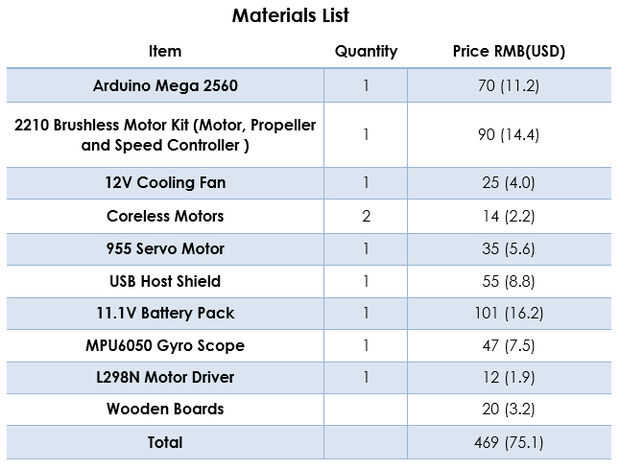Click the Materials List title
Screen dimensions: 620x469
(290, 16)
